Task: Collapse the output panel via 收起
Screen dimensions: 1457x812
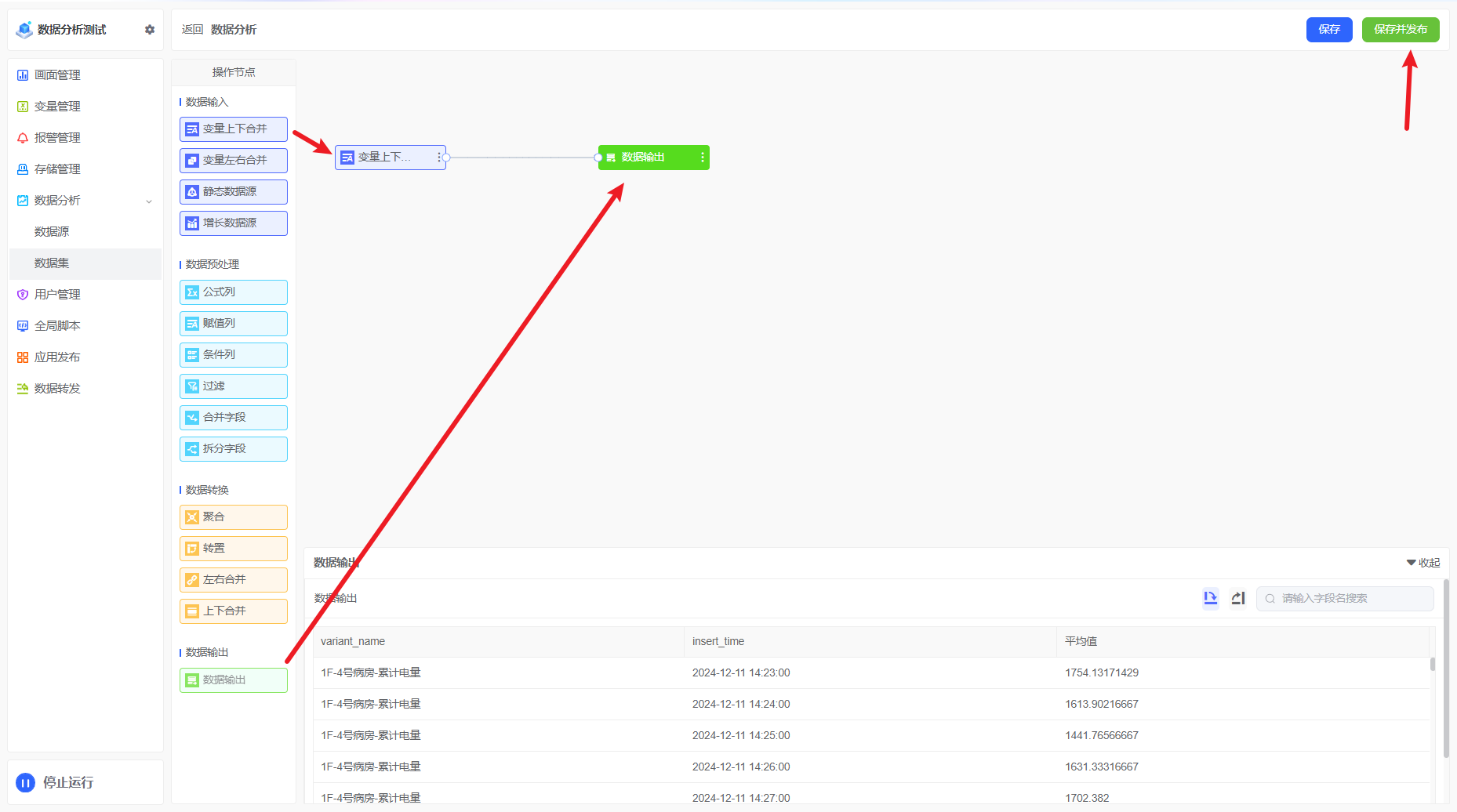Action: pyautogui.click(x=1423, y=563)
